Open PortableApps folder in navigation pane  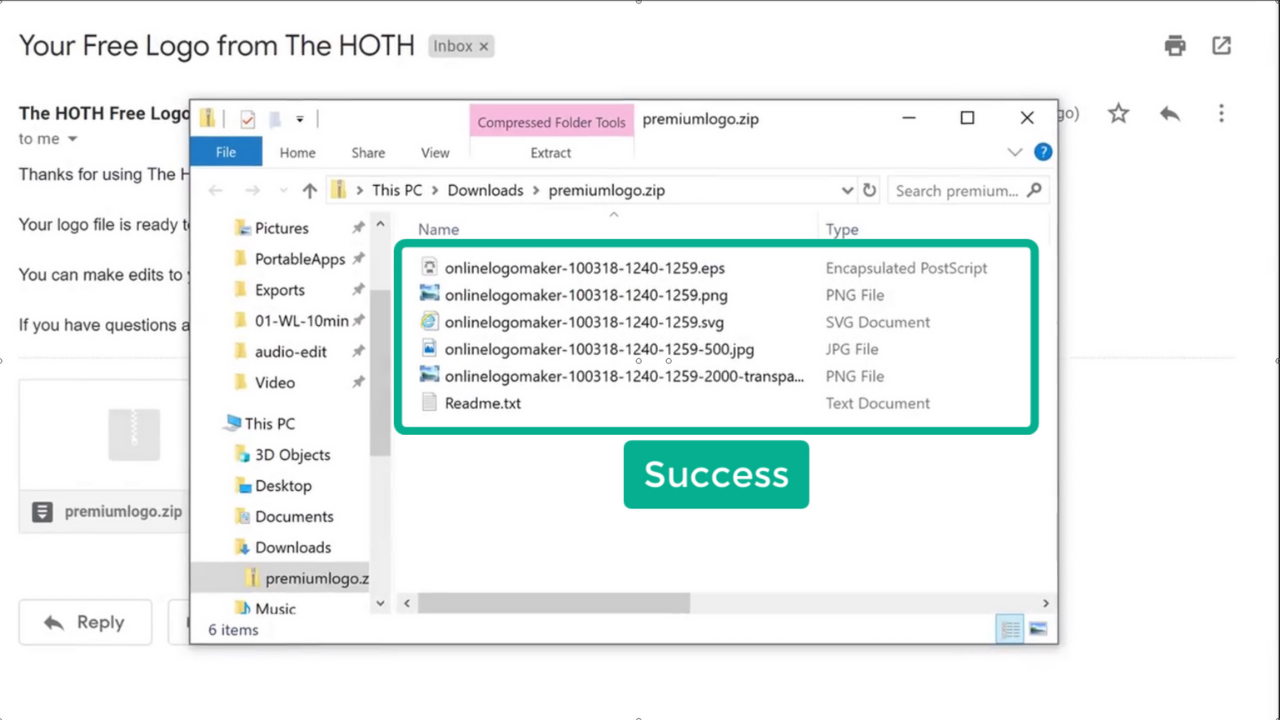pos(300,259)
